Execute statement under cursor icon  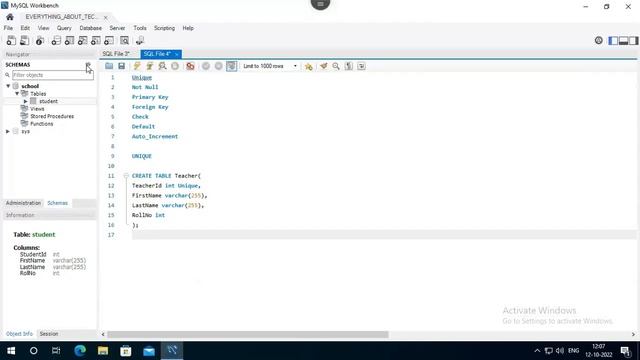149,66
